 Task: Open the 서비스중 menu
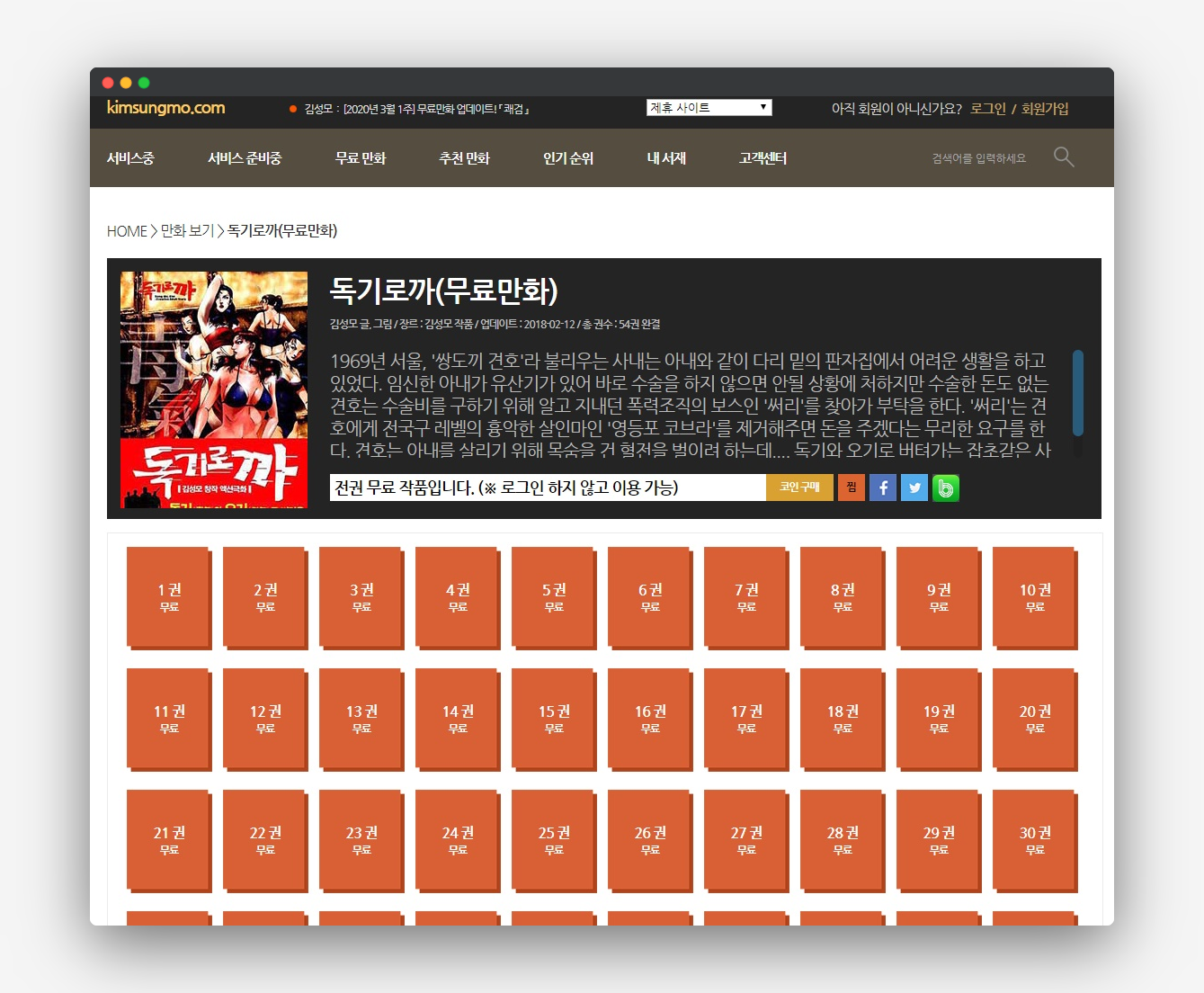(x=130, y=158)
